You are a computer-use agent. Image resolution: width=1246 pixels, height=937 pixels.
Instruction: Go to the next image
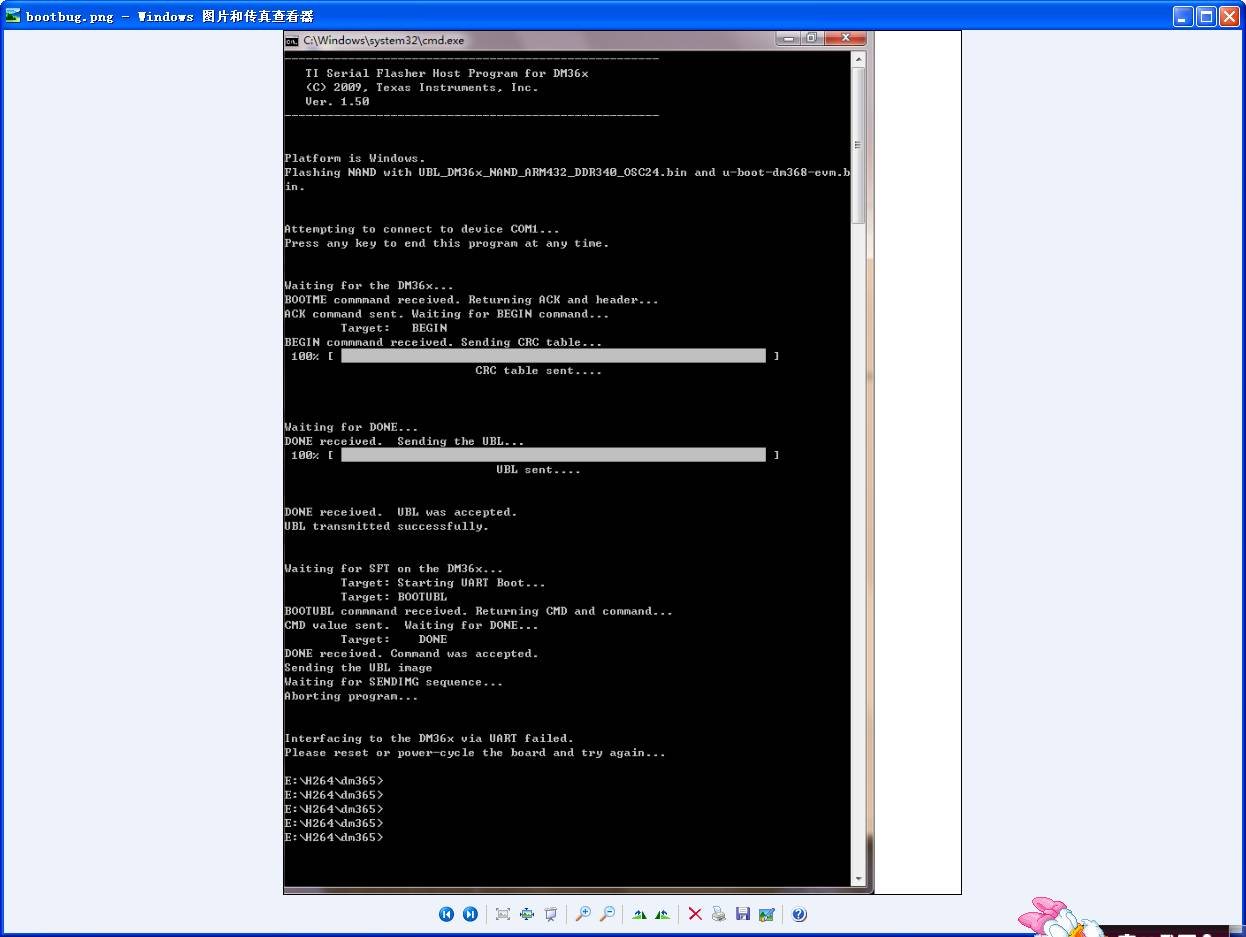[470, 914]
